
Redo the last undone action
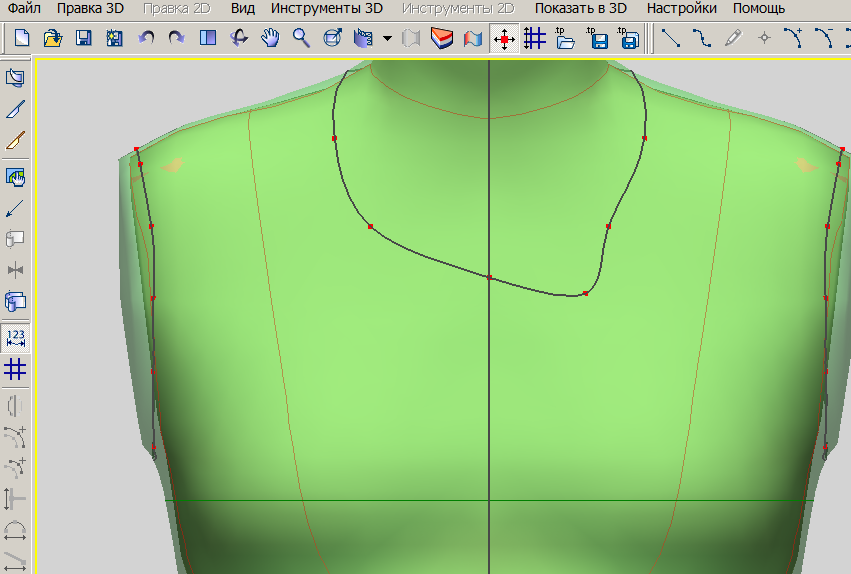[x=177, y=39]
